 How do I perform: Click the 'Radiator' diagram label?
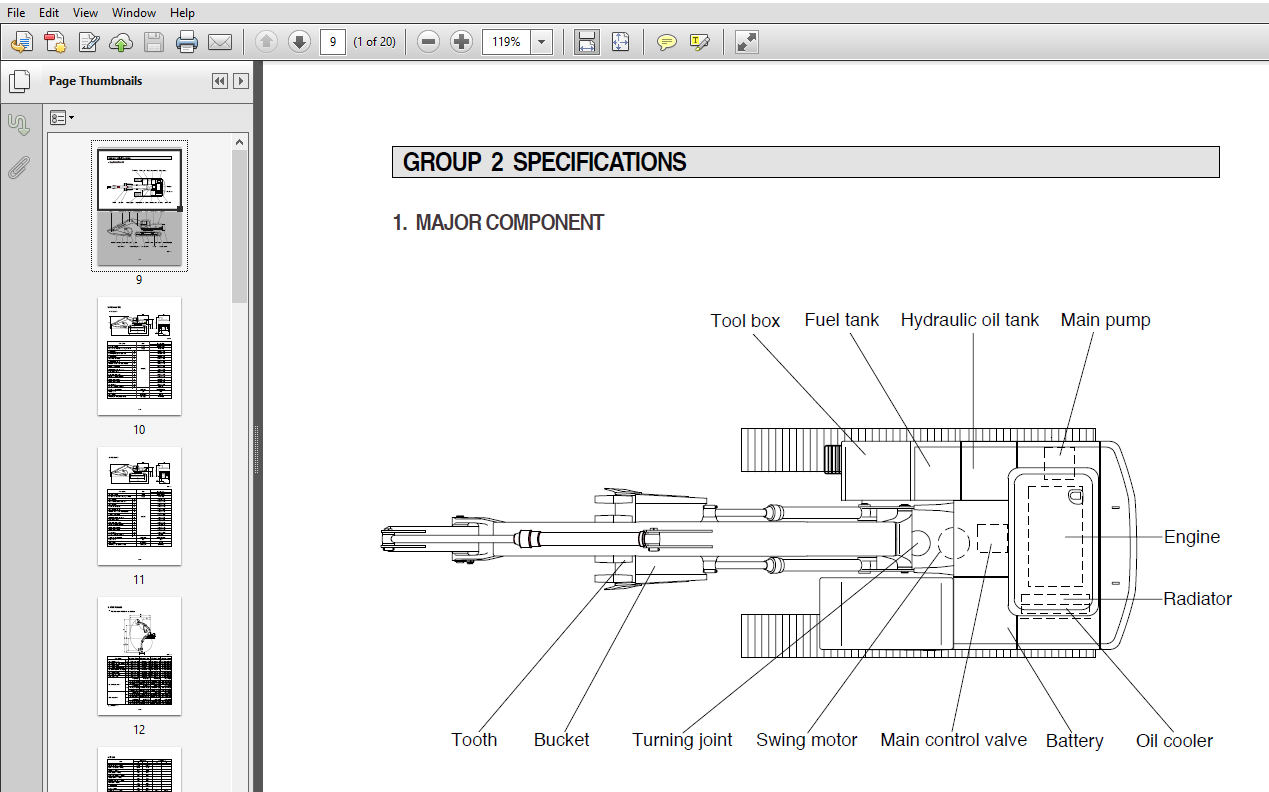coord(1198,599)
